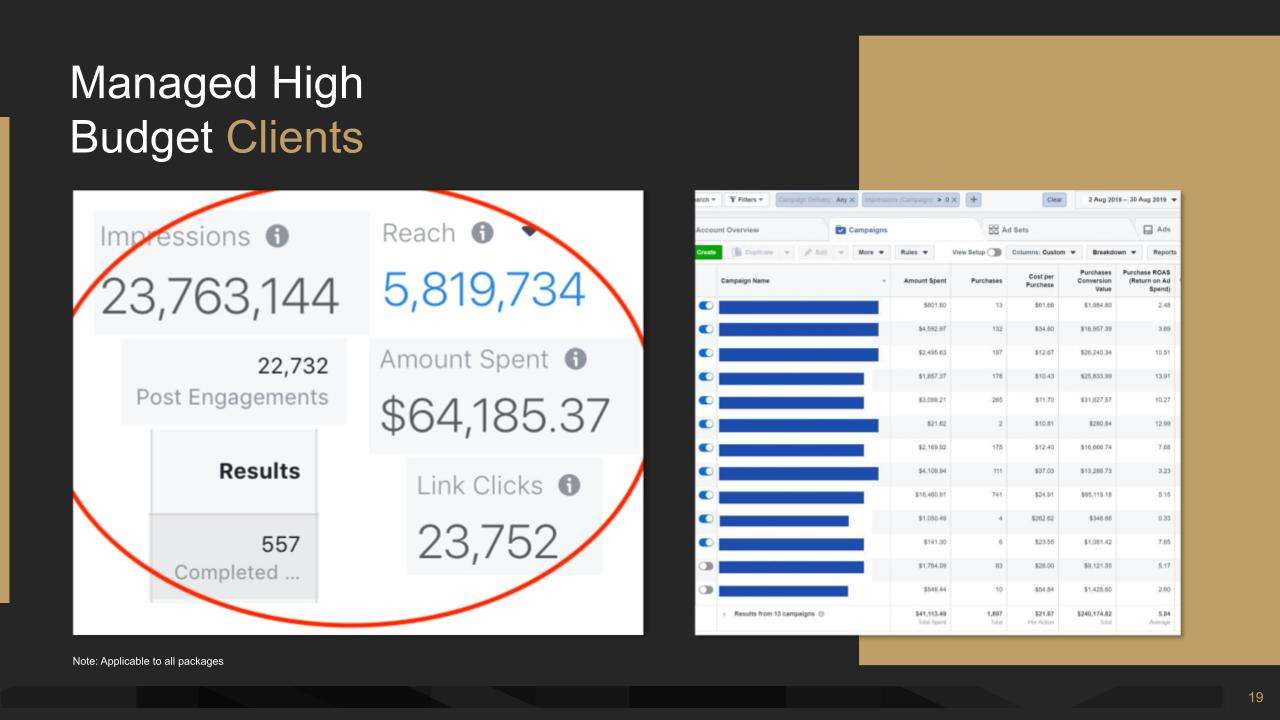Click the 23,752 link clicks value

[x=488, y=541]
